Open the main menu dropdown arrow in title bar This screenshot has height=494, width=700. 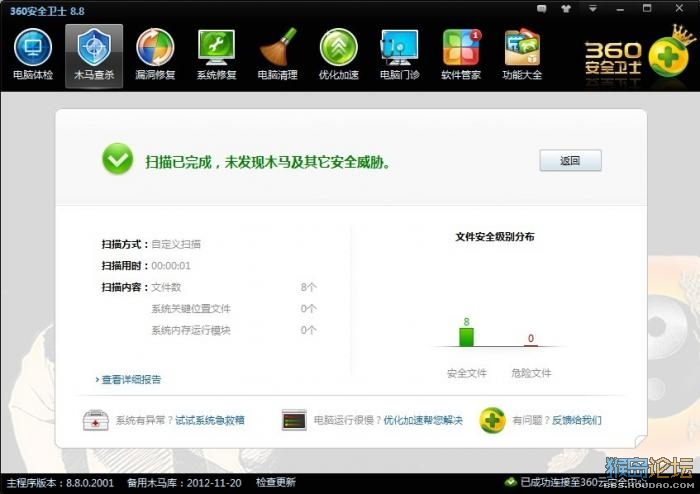pos(592,8)
